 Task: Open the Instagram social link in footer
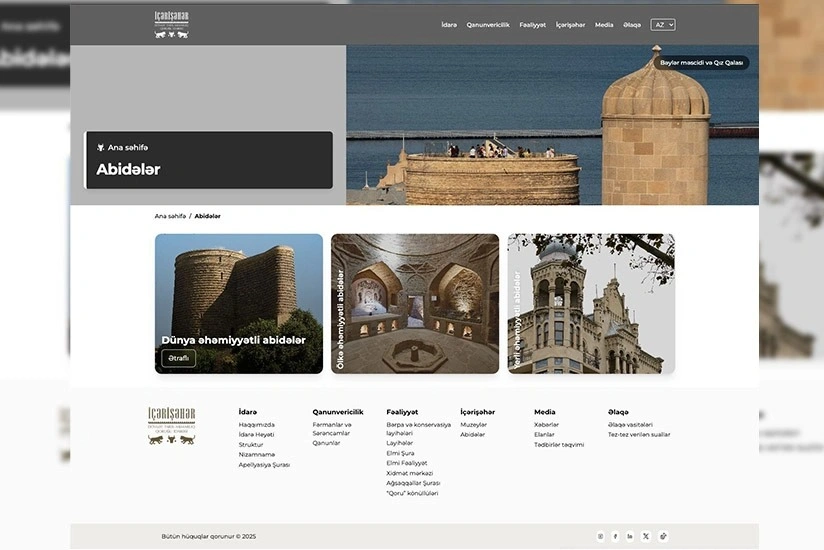pyautogui.click(x=600, y=536)
